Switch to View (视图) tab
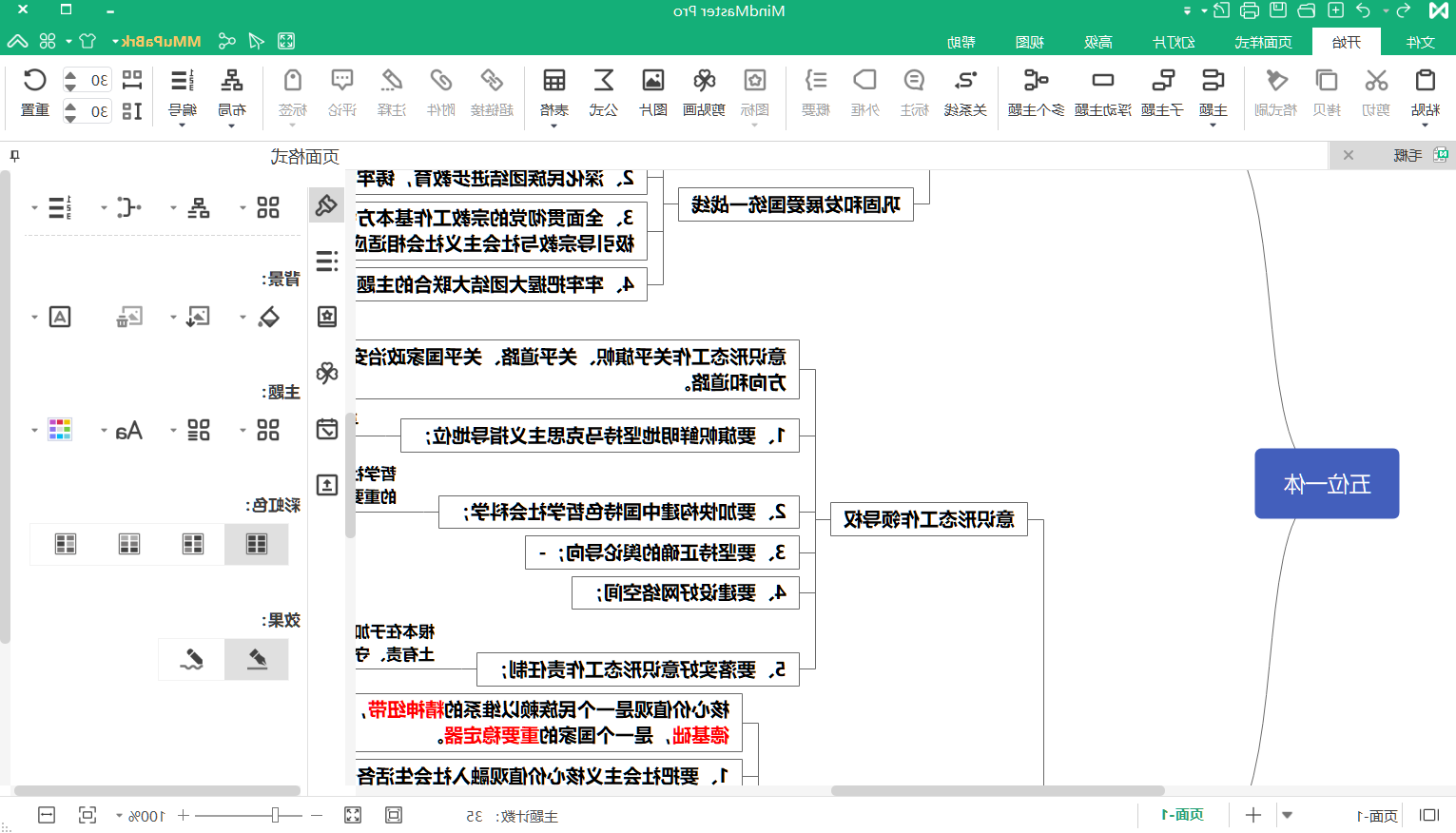Viewport: 1456px width, 833px height. tap(1029, 42)
